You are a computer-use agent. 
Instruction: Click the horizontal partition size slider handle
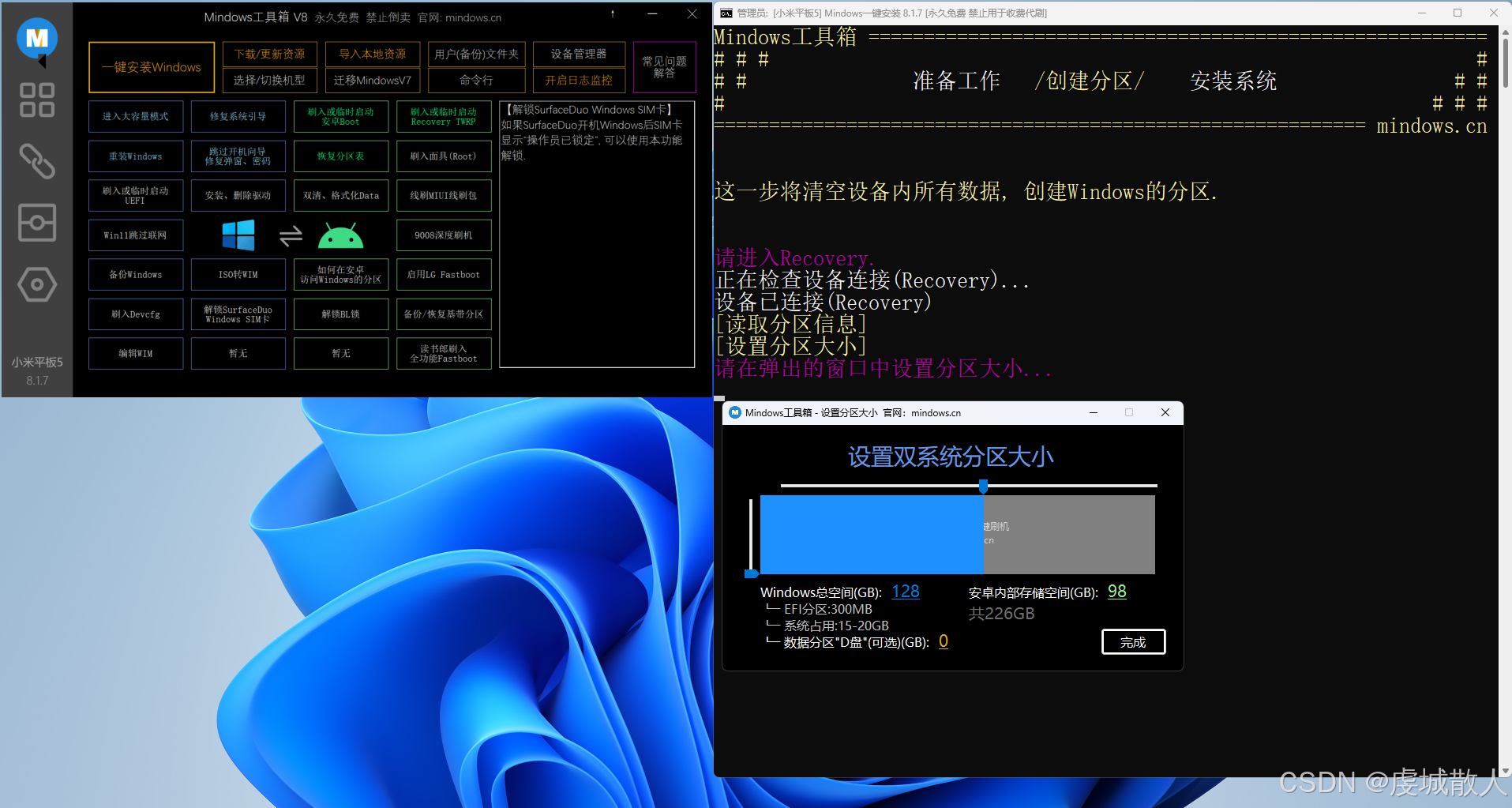tap(984, 486)
